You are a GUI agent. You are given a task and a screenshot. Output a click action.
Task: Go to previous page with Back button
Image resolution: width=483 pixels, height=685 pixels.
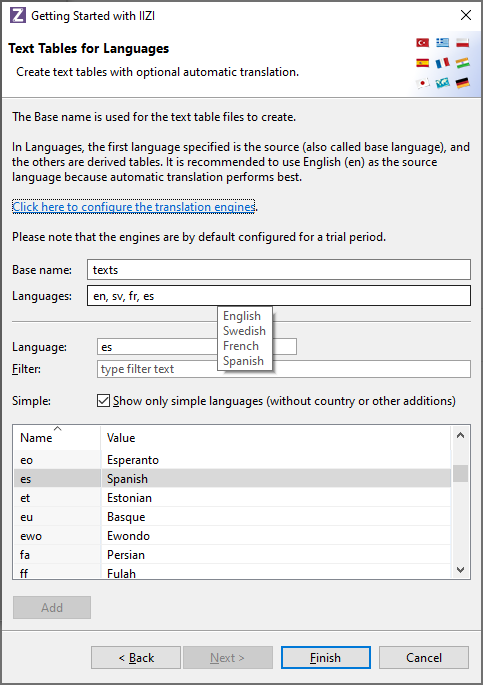coord(136,657)
